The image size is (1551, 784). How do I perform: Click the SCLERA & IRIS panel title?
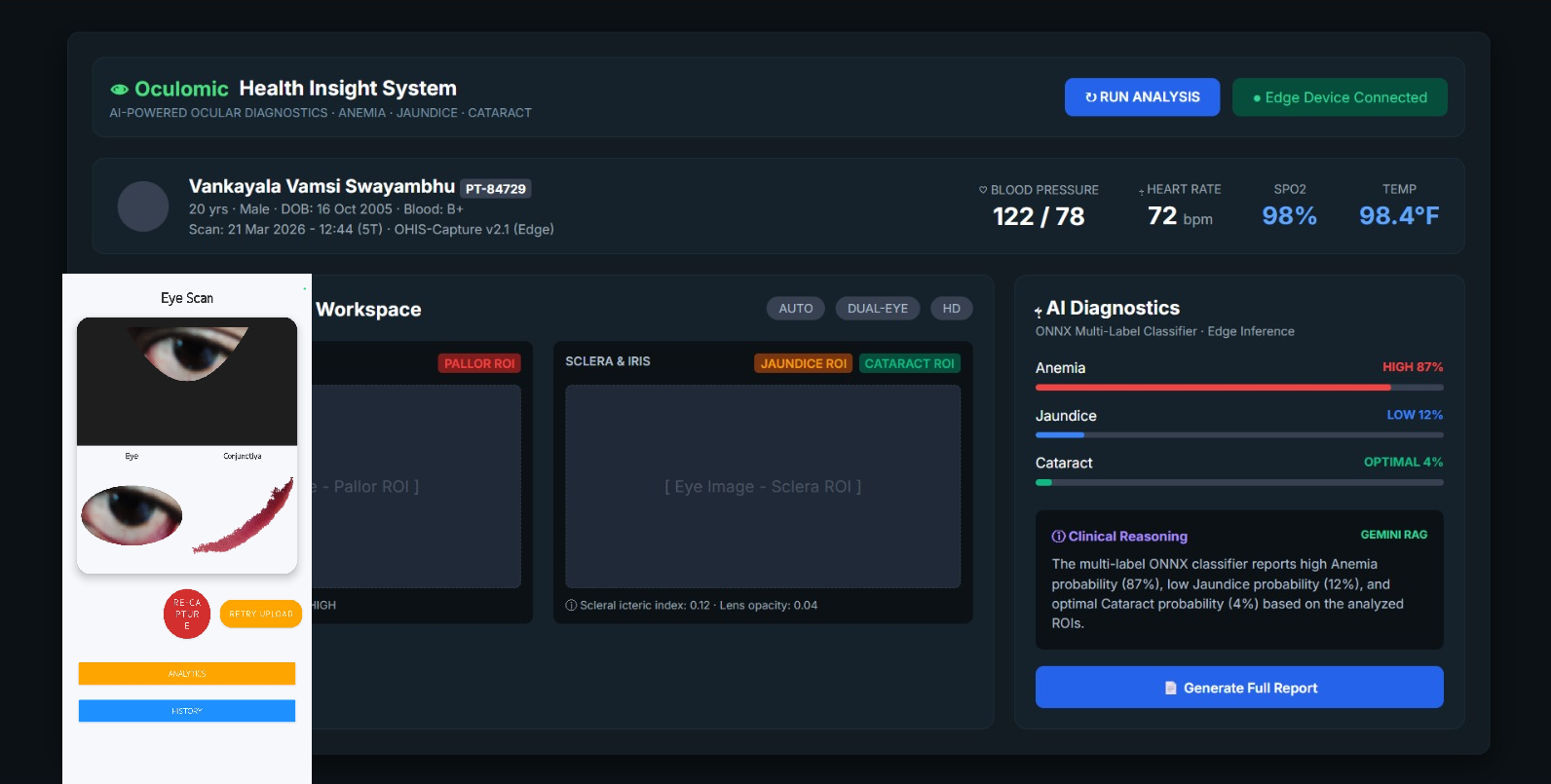point(608,361)
